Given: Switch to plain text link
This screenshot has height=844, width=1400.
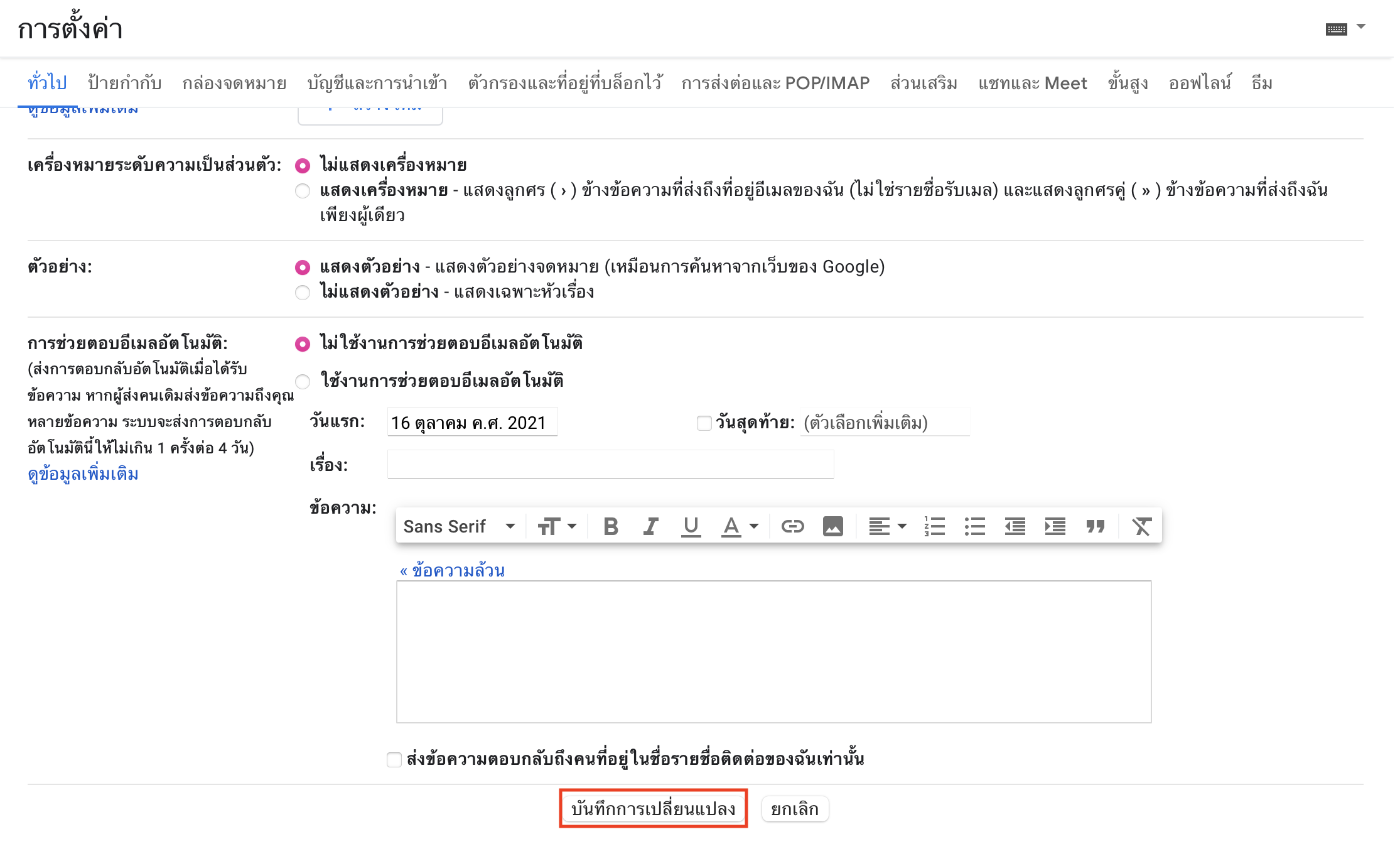Looking at the screenshot, I should click(x=452, y=570).
